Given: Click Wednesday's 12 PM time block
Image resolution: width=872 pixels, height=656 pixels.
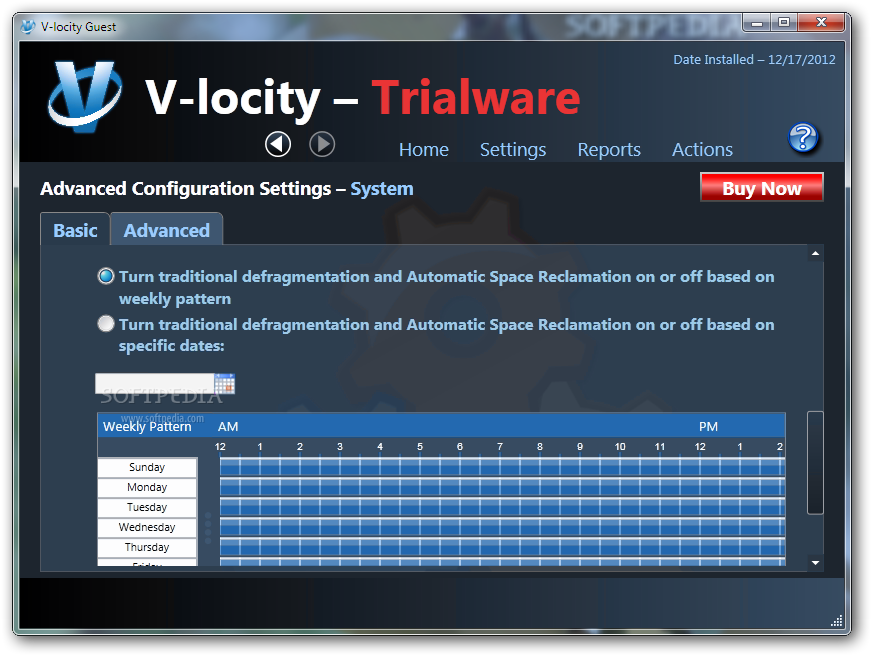Looking at the screenshot, I should pyautogui.click(x=710, y=526).
